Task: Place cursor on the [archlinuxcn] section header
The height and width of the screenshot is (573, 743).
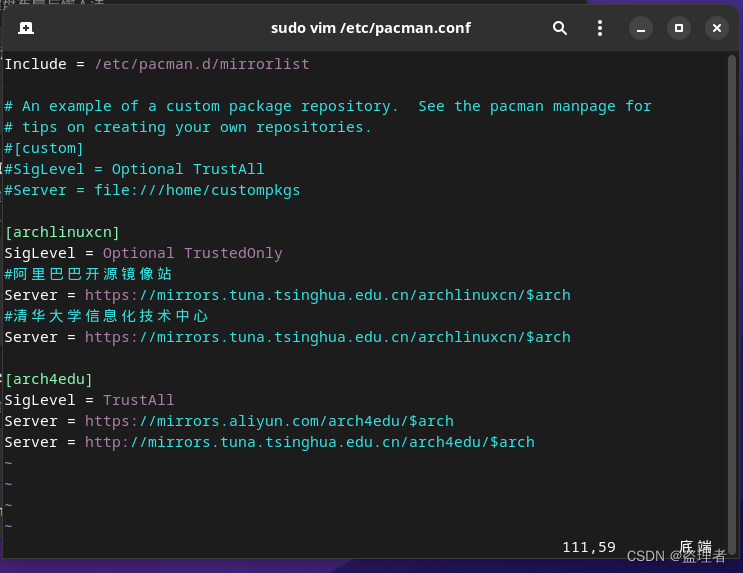Action: click(x=62, y=232)
